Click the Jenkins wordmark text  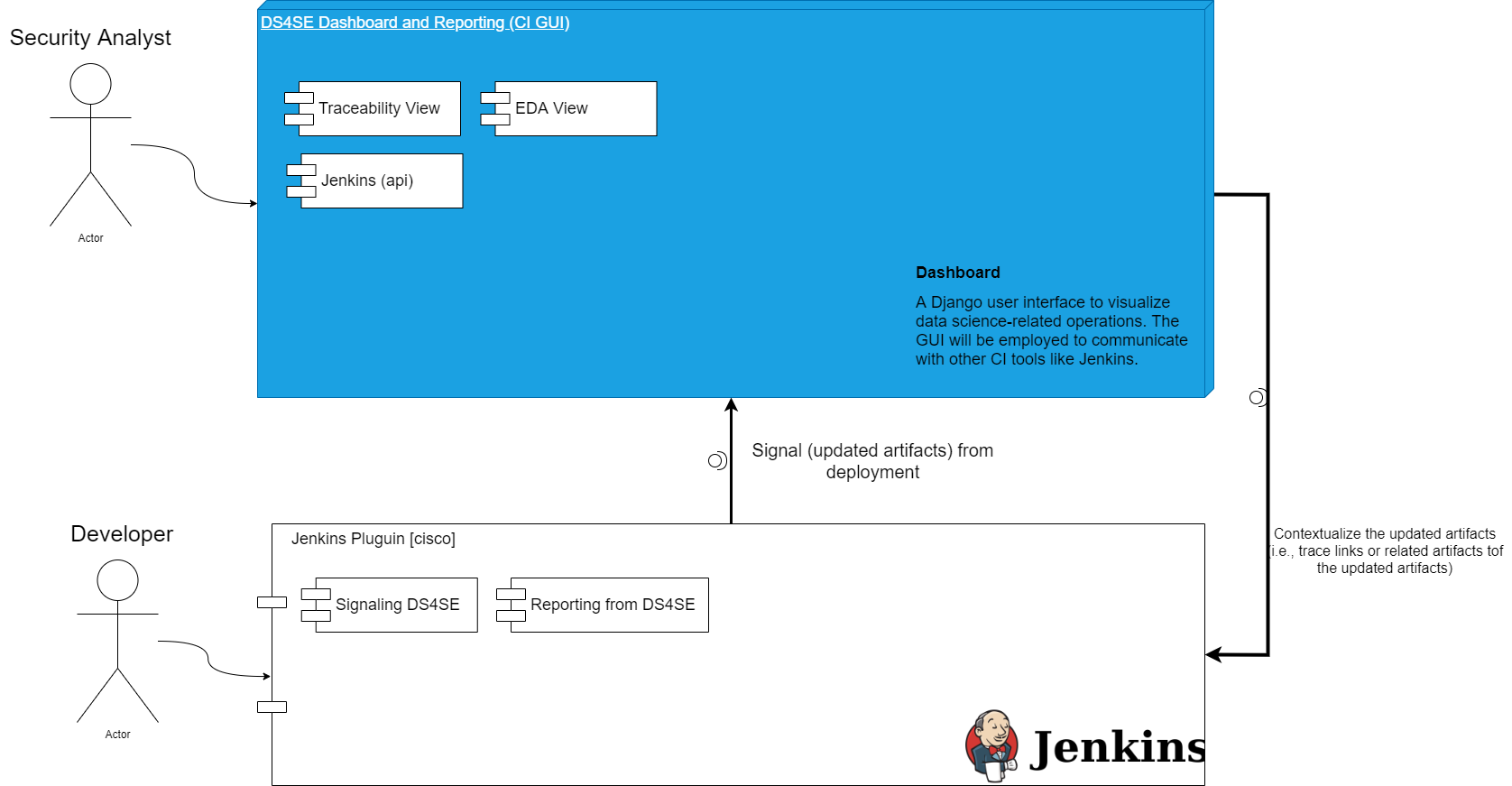[x=1117, y=748]
